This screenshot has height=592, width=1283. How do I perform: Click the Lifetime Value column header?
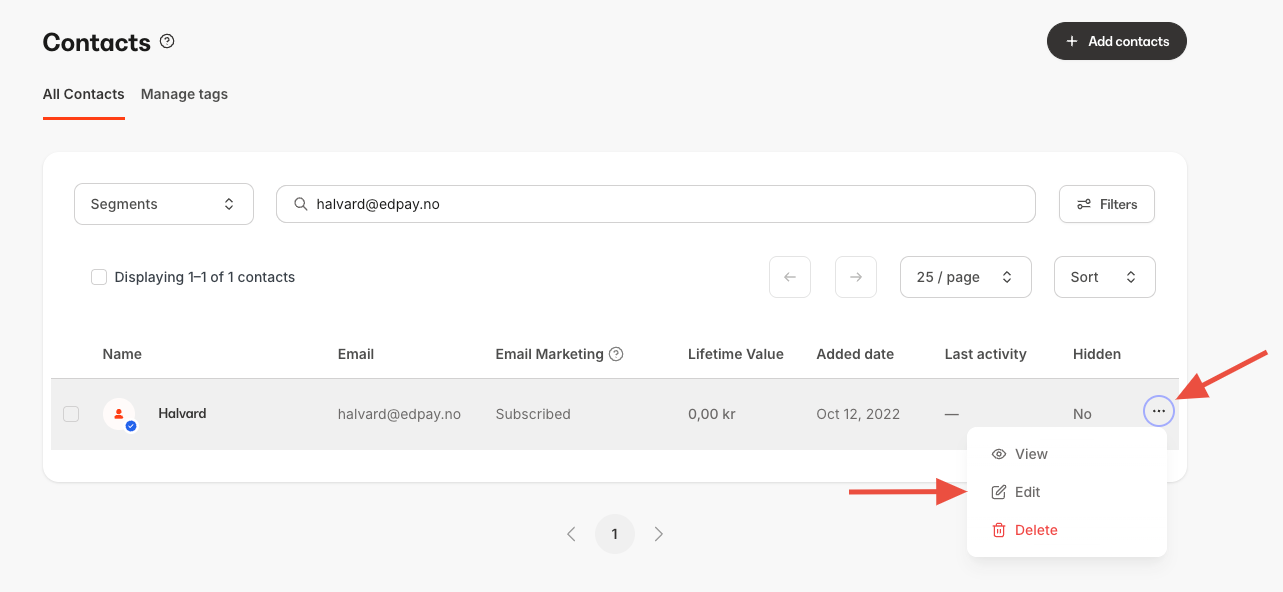(736, 354)
